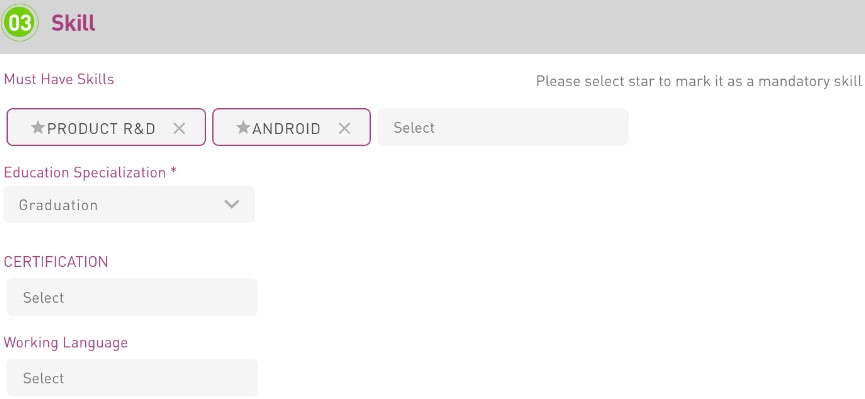Focus the Must Have Skills Select field
865x399 pixels.
[x=503, y=127]
